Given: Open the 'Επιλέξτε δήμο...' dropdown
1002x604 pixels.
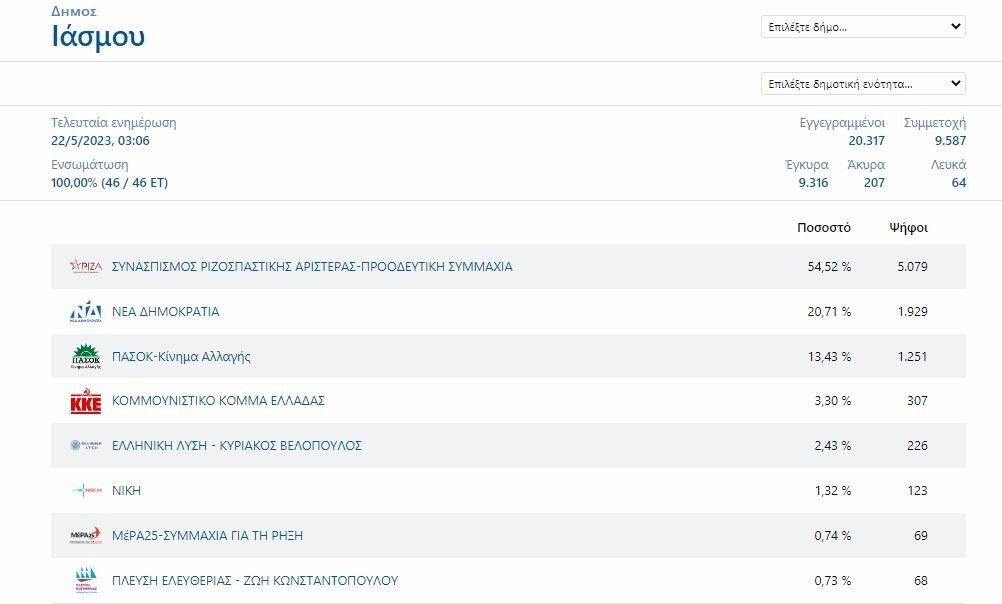Looking at the screenshot, I should click(863, 27).
